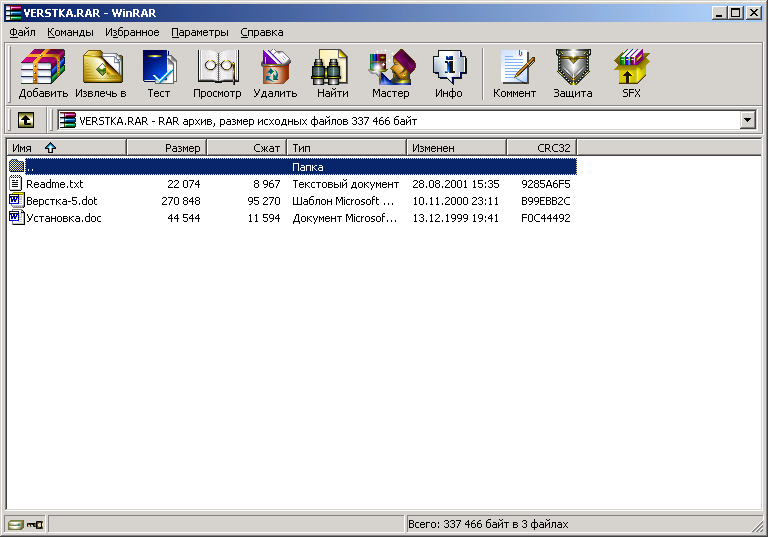Click the parent folder icon in list
The width and height of the screenshot is (768, 537).
pos(16,167)
